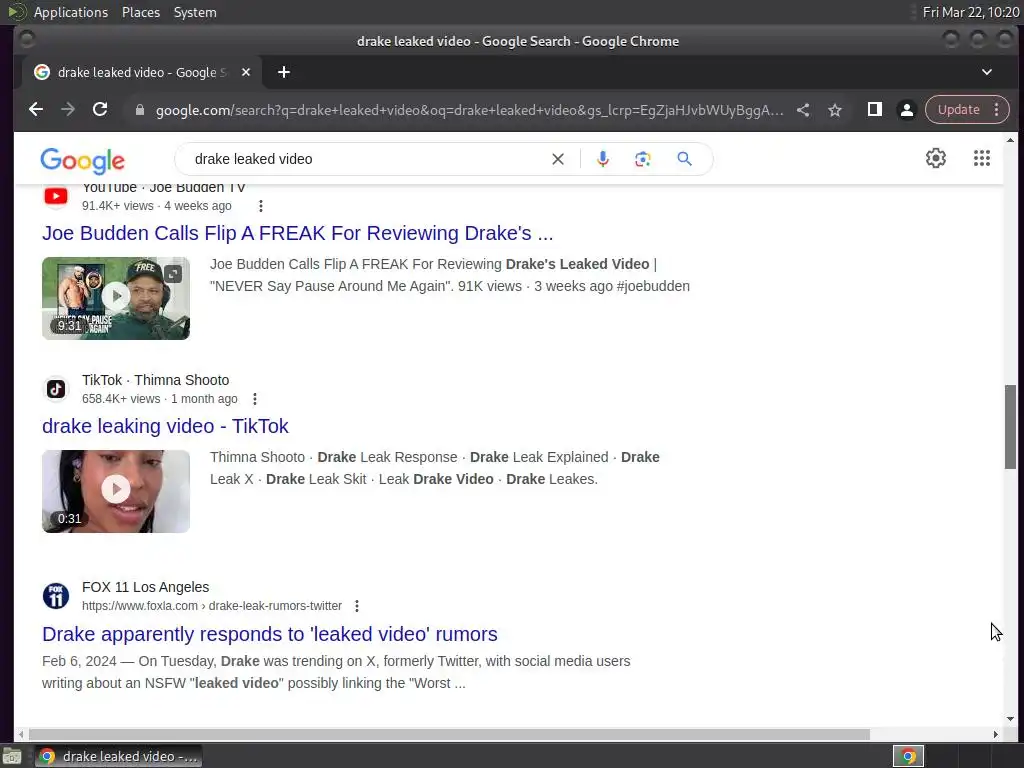The height and width of the screenshot is (768, 1024).
Task: Go back to previous page
Action: pyautogui.click(x=36, y=110)
